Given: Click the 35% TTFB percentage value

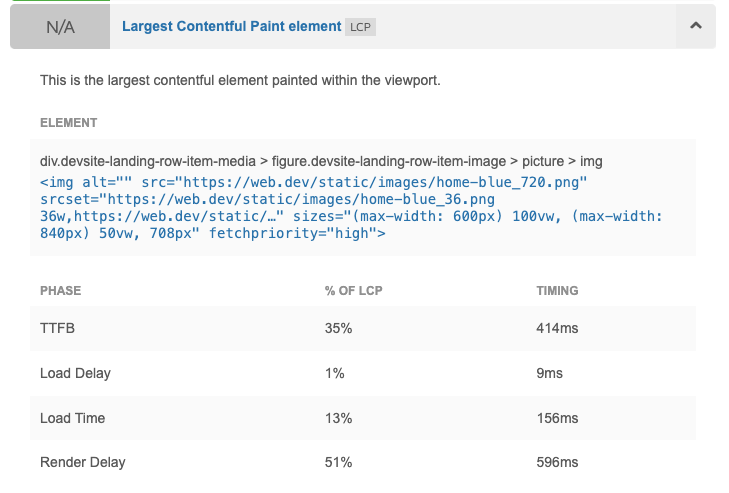Looking at the screenshot, I should tap(339, 327).
